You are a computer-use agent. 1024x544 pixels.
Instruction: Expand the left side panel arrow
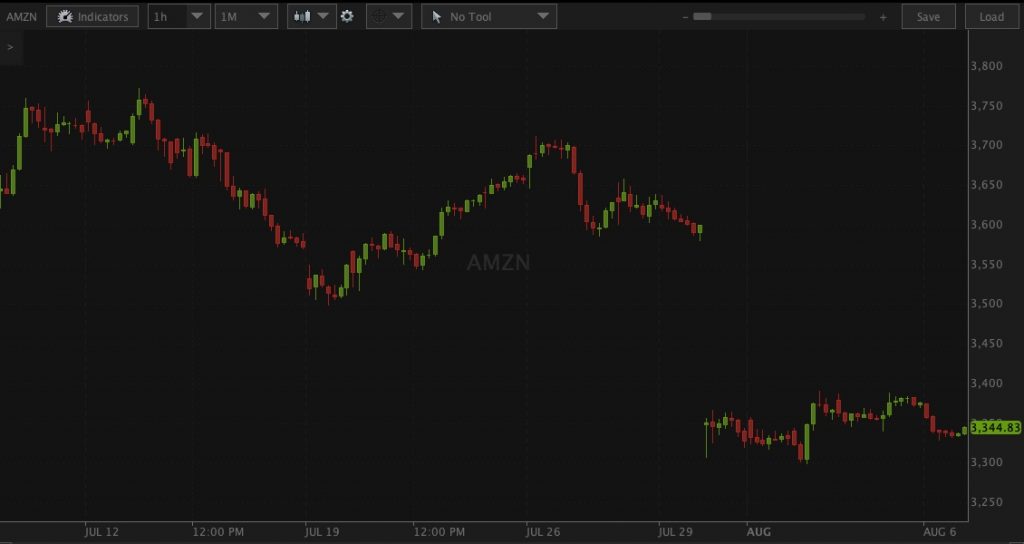(10, 47)
